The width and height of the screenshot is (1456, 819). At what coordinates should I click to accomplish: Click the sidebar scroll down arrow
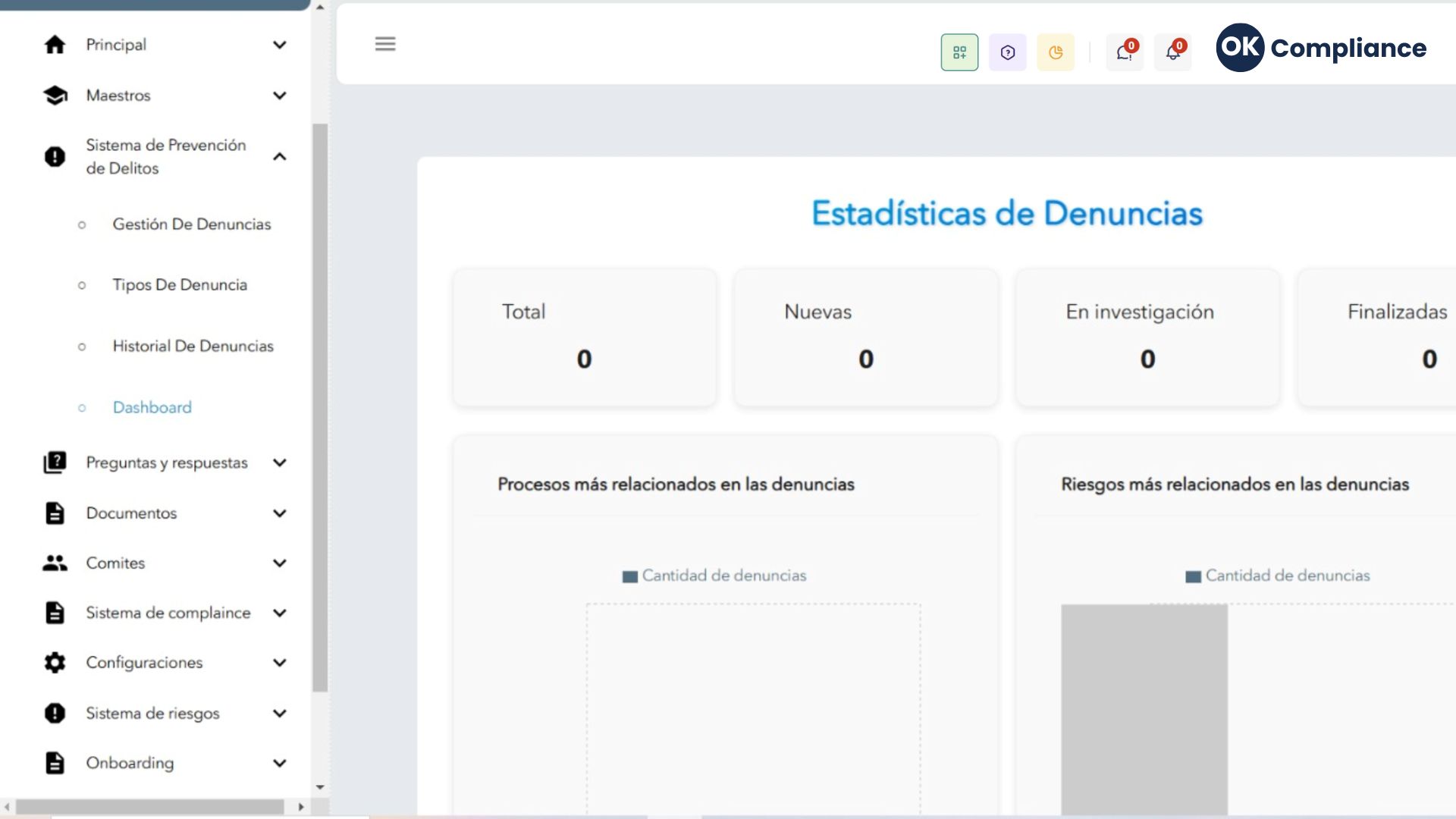(x=320, y=787)
